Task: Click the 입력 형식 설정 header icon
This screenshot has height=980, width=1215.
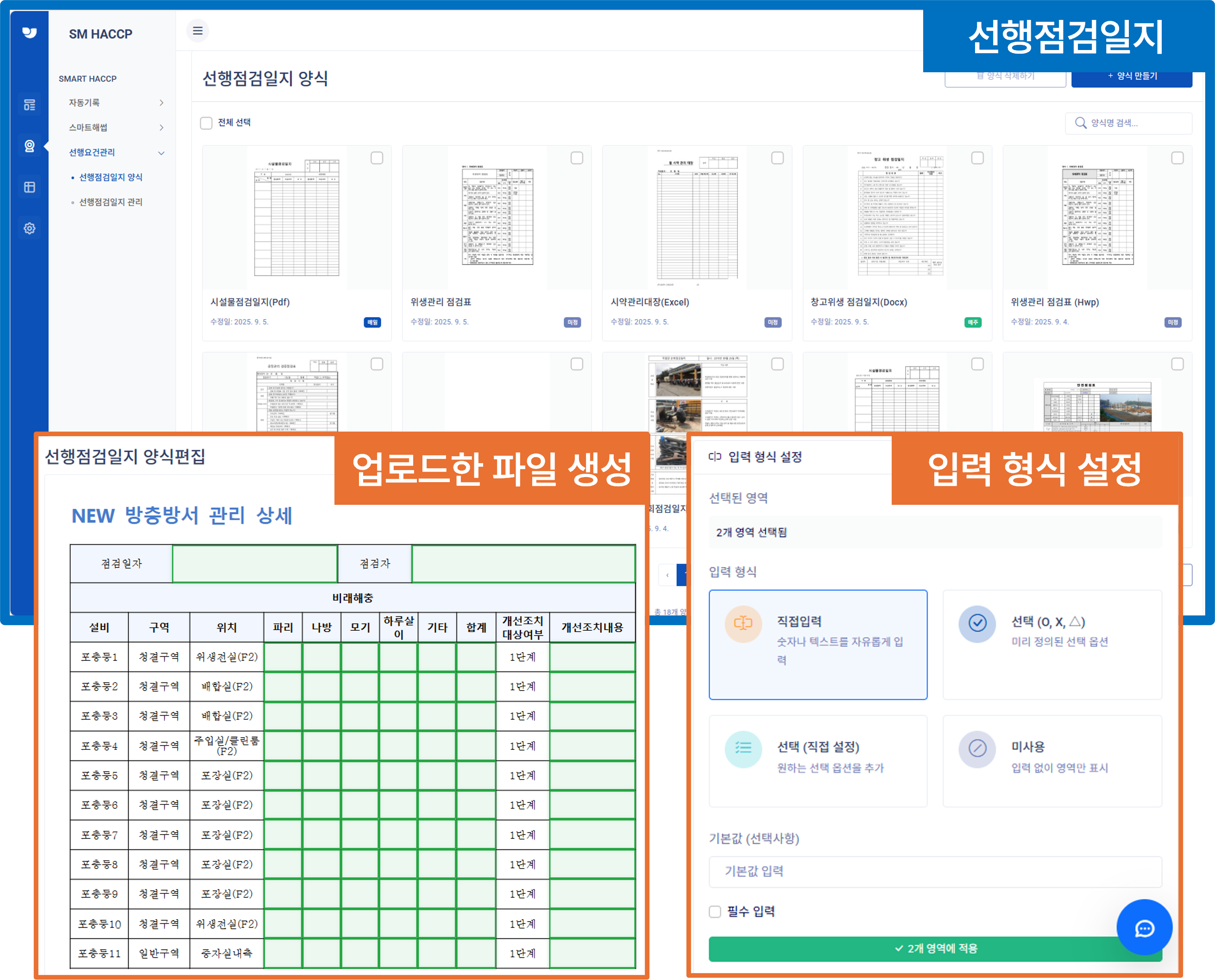Action: tap(715, 457)
